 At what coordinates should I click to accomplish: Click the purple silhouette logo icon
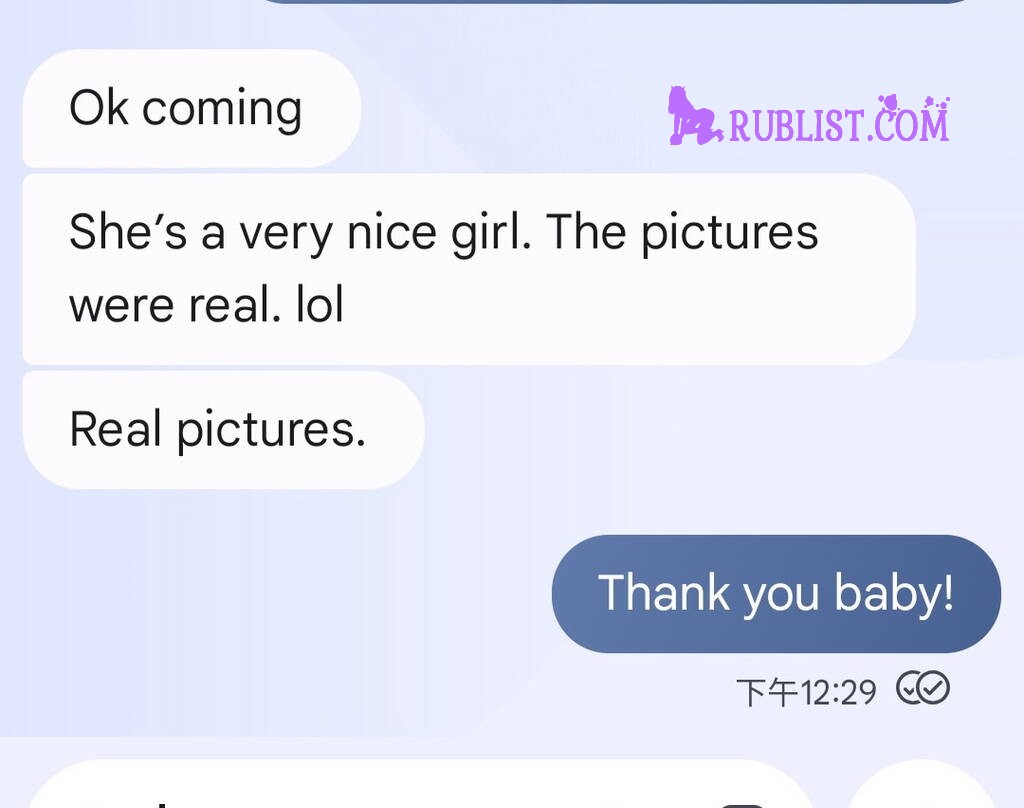point(695,116)
